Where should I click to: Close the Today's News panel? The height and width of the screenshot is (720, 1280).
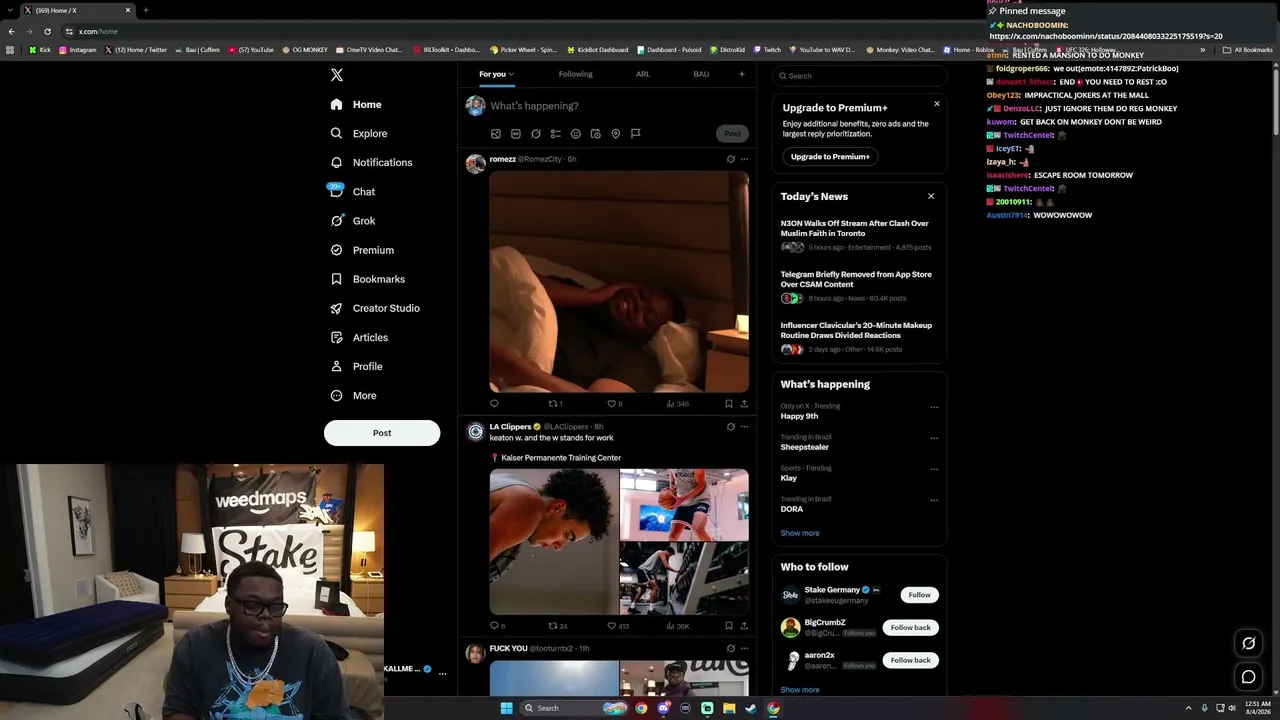tap(931, 196)
